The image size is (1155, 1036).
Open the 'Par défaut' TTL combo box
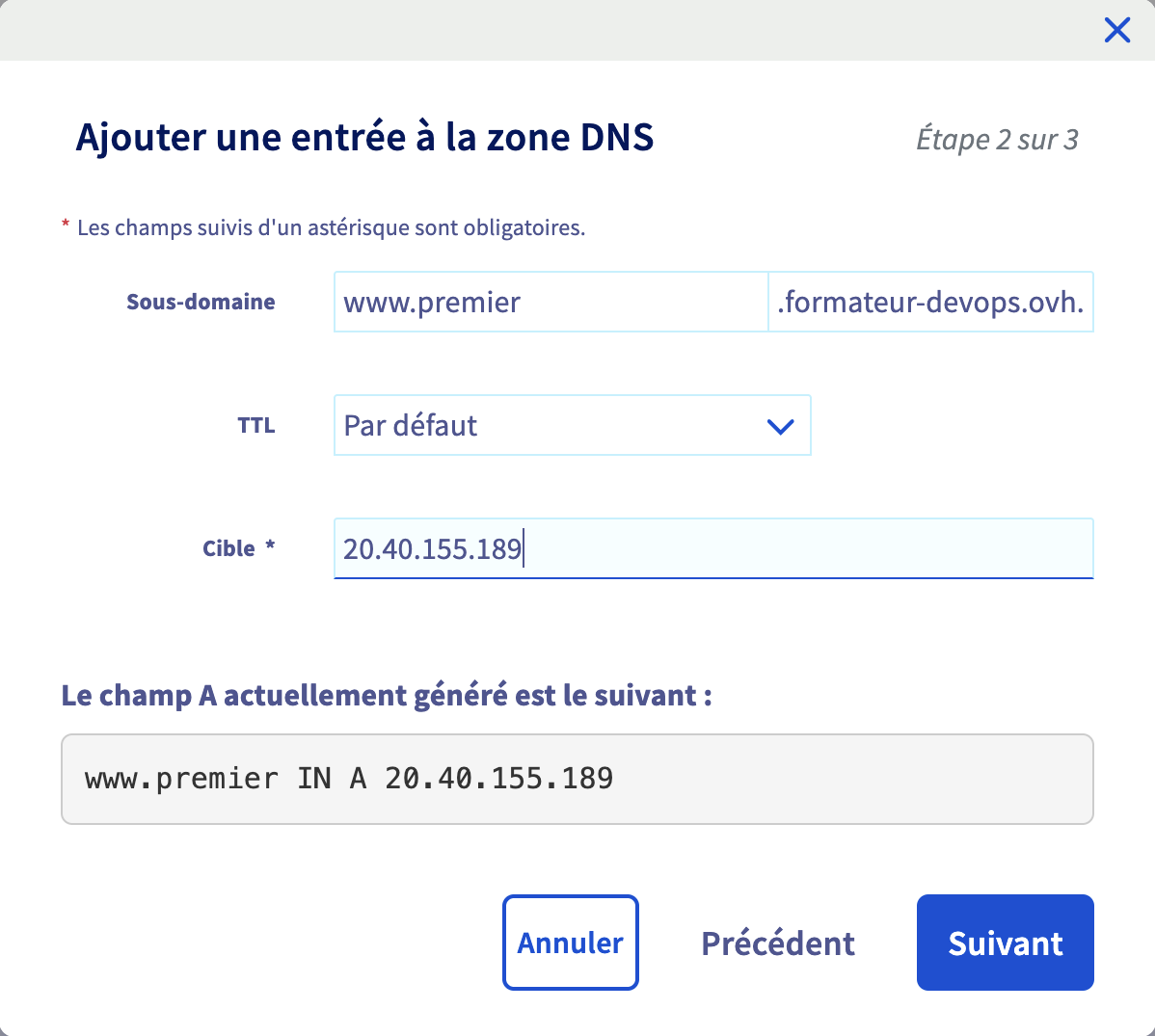(x=550, y=425)
